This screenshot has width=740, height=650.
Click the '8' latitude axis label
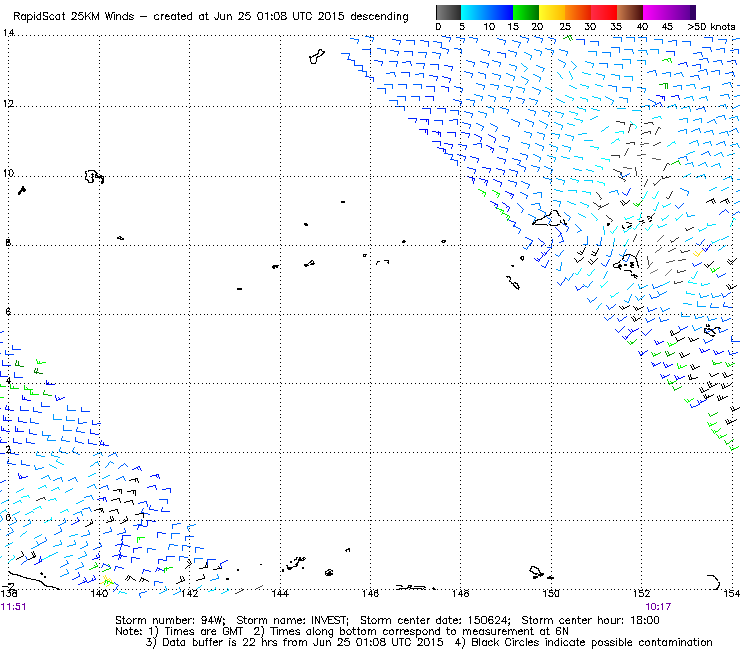[8, 243]
